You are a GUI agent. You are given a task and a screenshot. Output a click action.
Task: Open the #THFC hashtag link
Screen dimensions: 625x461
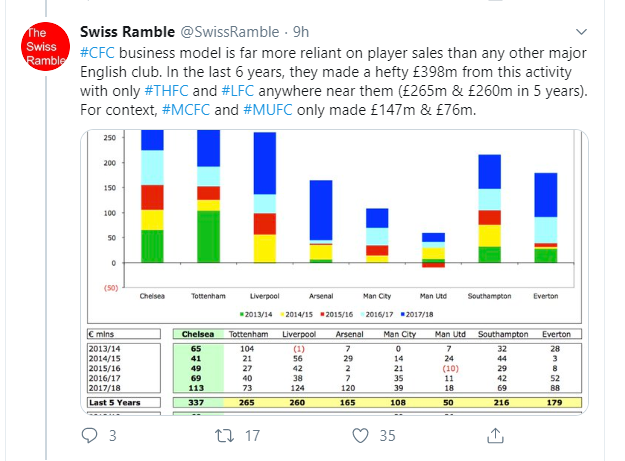click(x=166, y=91)
